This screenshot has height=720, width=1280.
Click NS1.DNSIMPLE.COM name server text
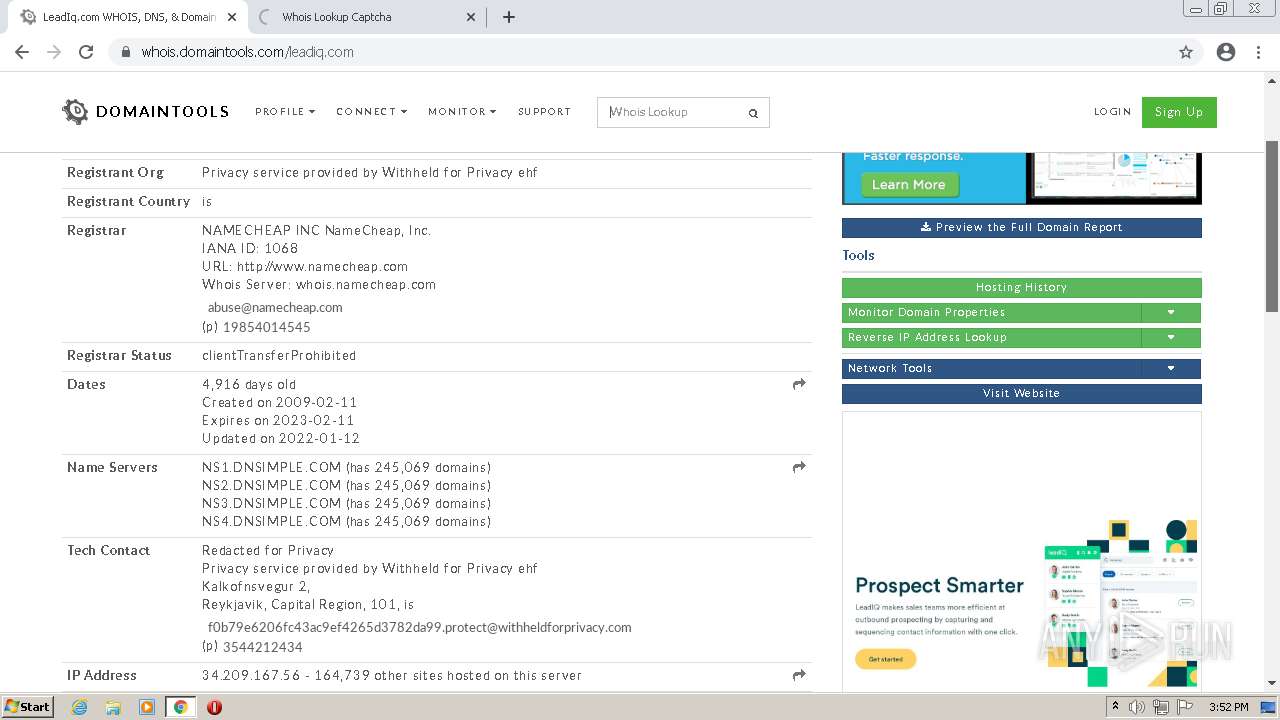coord(271,467)
